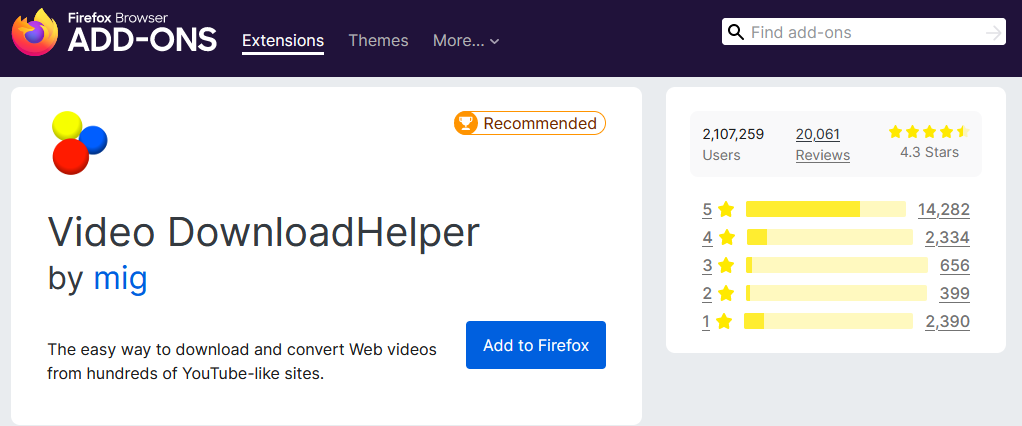
Task: Click the add-on description text
Action: point(242,362)
